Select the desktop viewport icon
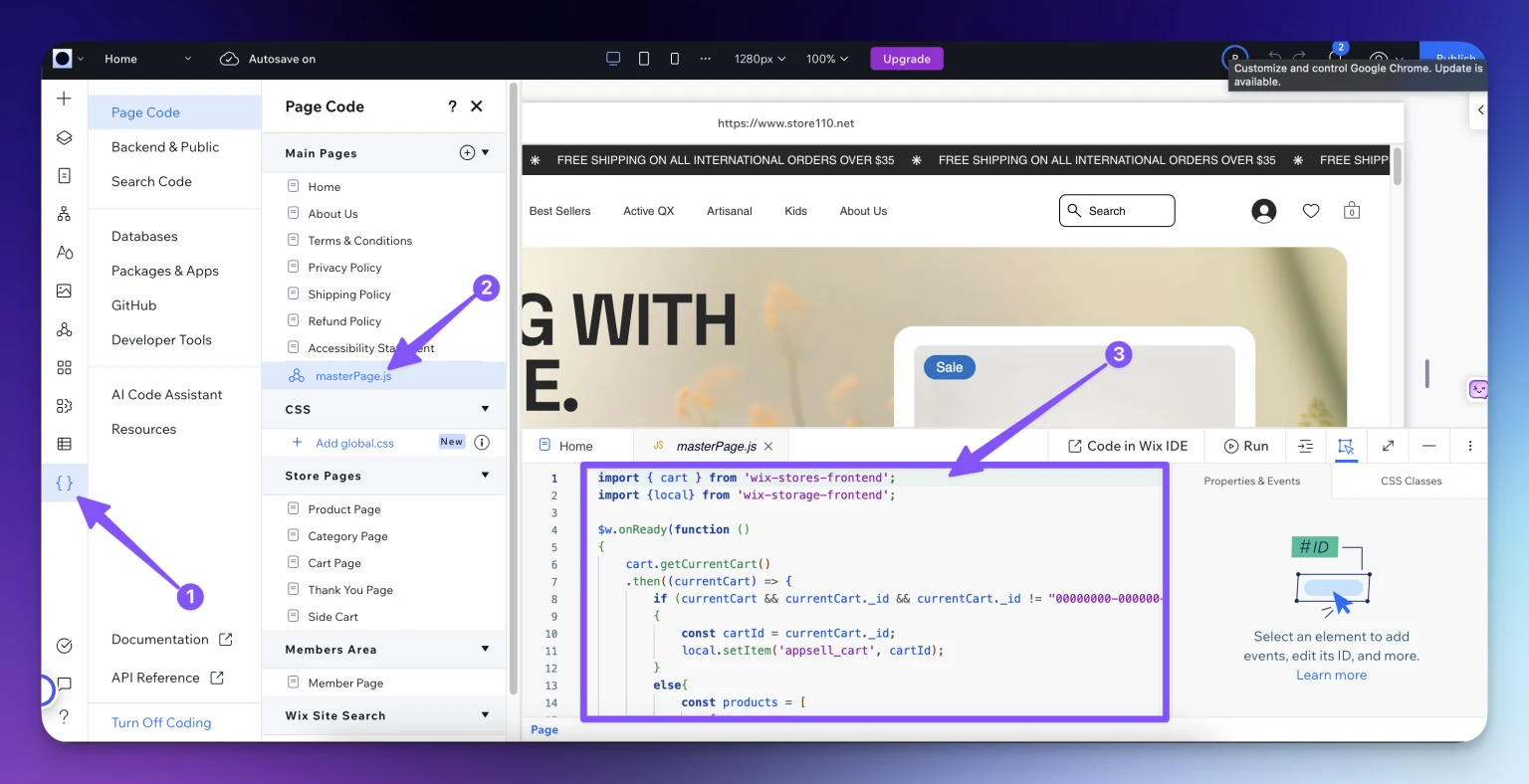Image resolution: width=1529 pixels, height=784 pixels. 613,59
